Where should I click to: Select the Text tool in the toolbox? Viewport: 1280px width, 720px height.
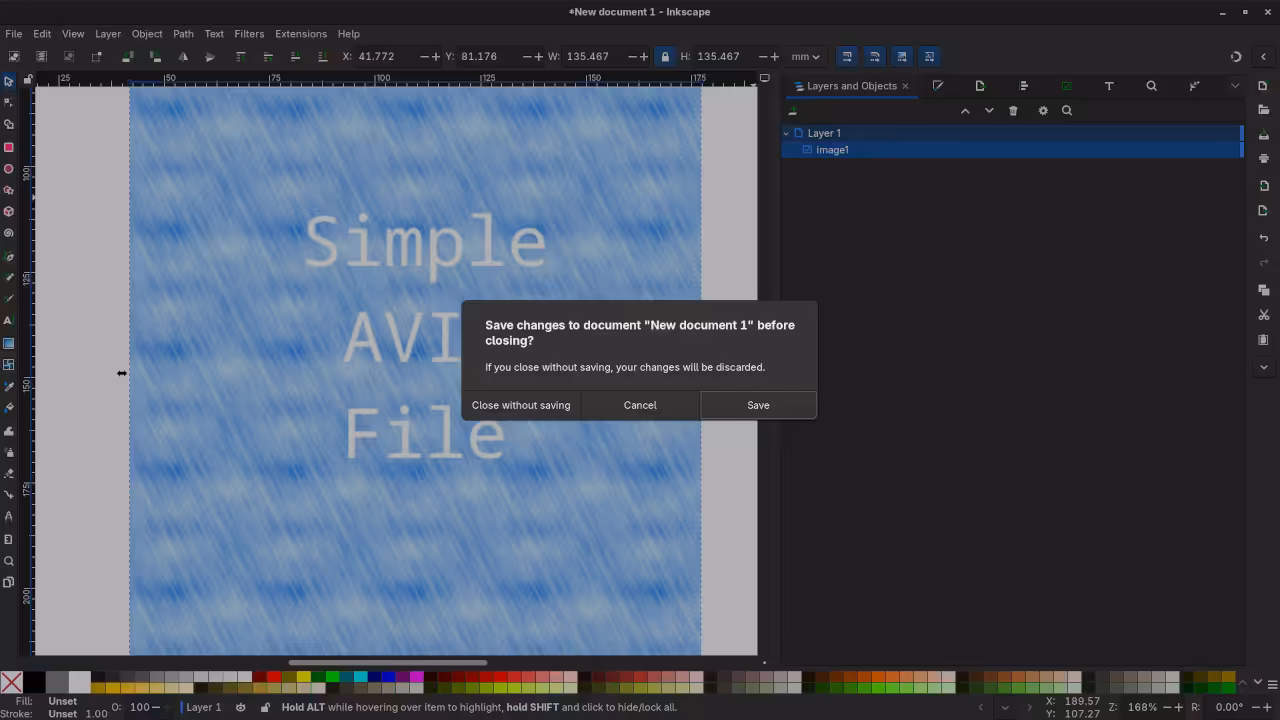pyautogui.click(x=8, y=320)
